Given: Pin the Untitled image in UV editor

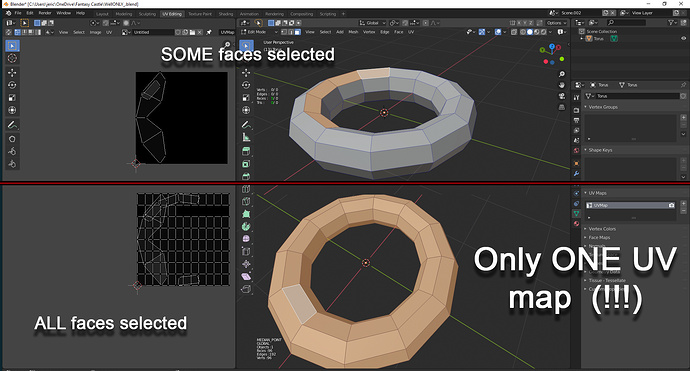Looking at the screenshot, I should [209, 32].
